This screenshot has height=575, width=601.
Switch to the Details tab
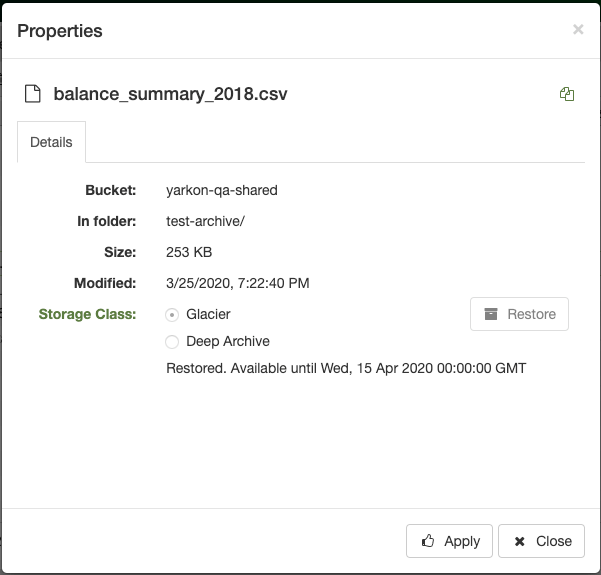coord(51,142)
